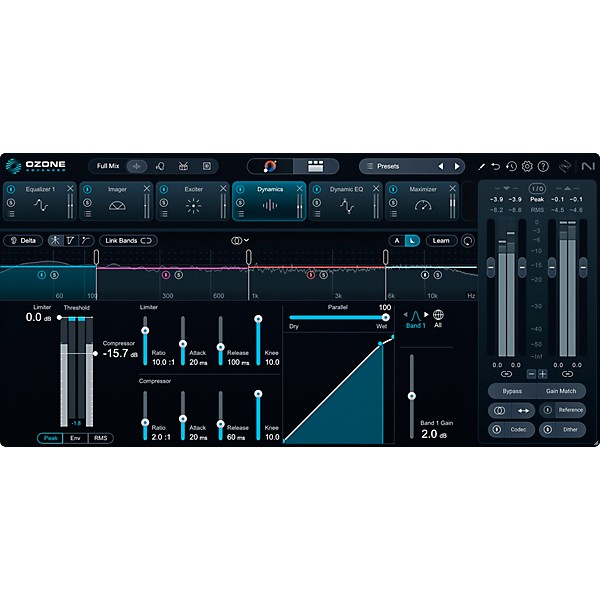Go to next preset arrow
This screenshot has height=600, width=600.
tap(457, 166)
